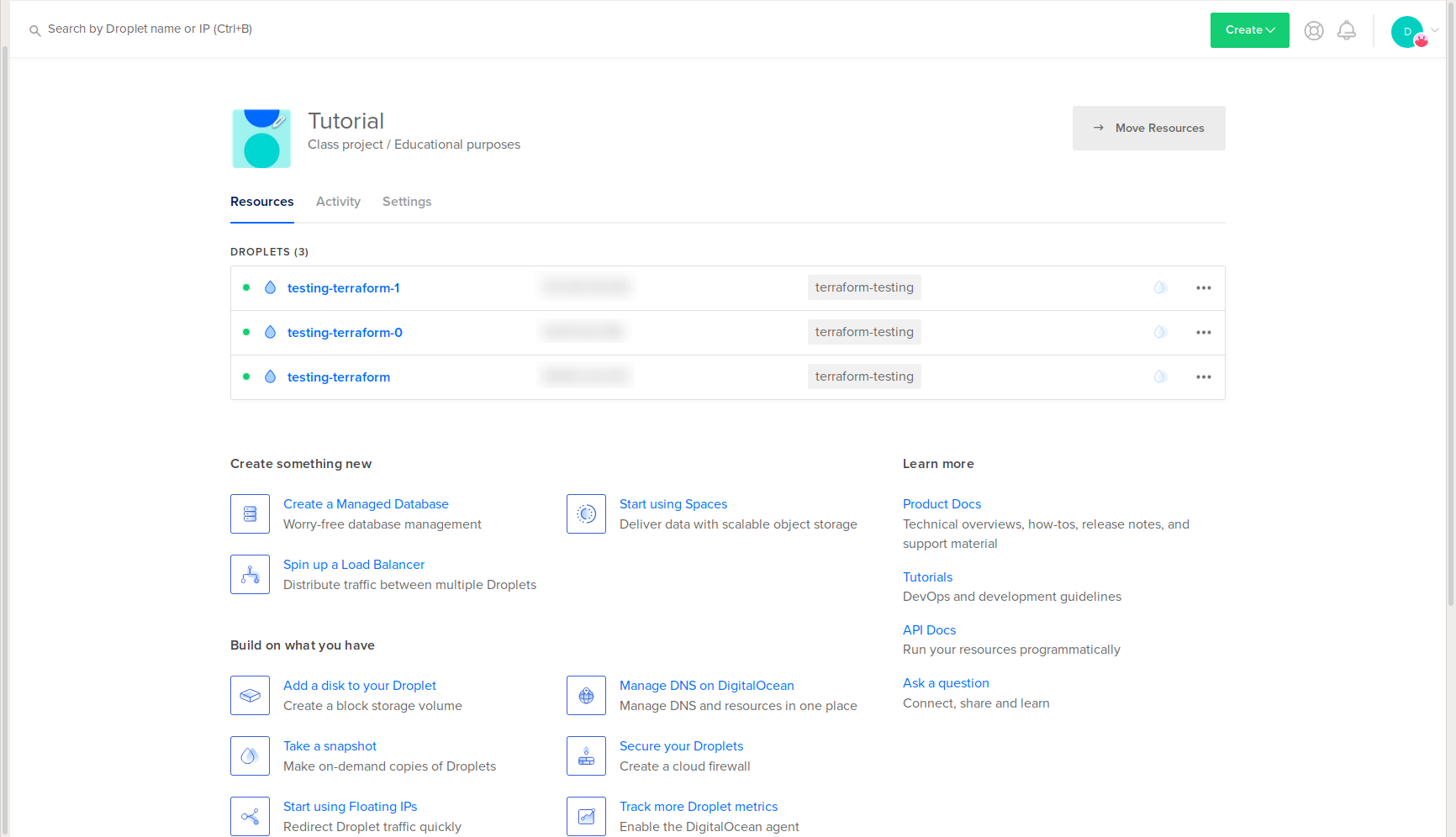Open the Tutorials link
Screen dimensions: 1456x837
927,577
